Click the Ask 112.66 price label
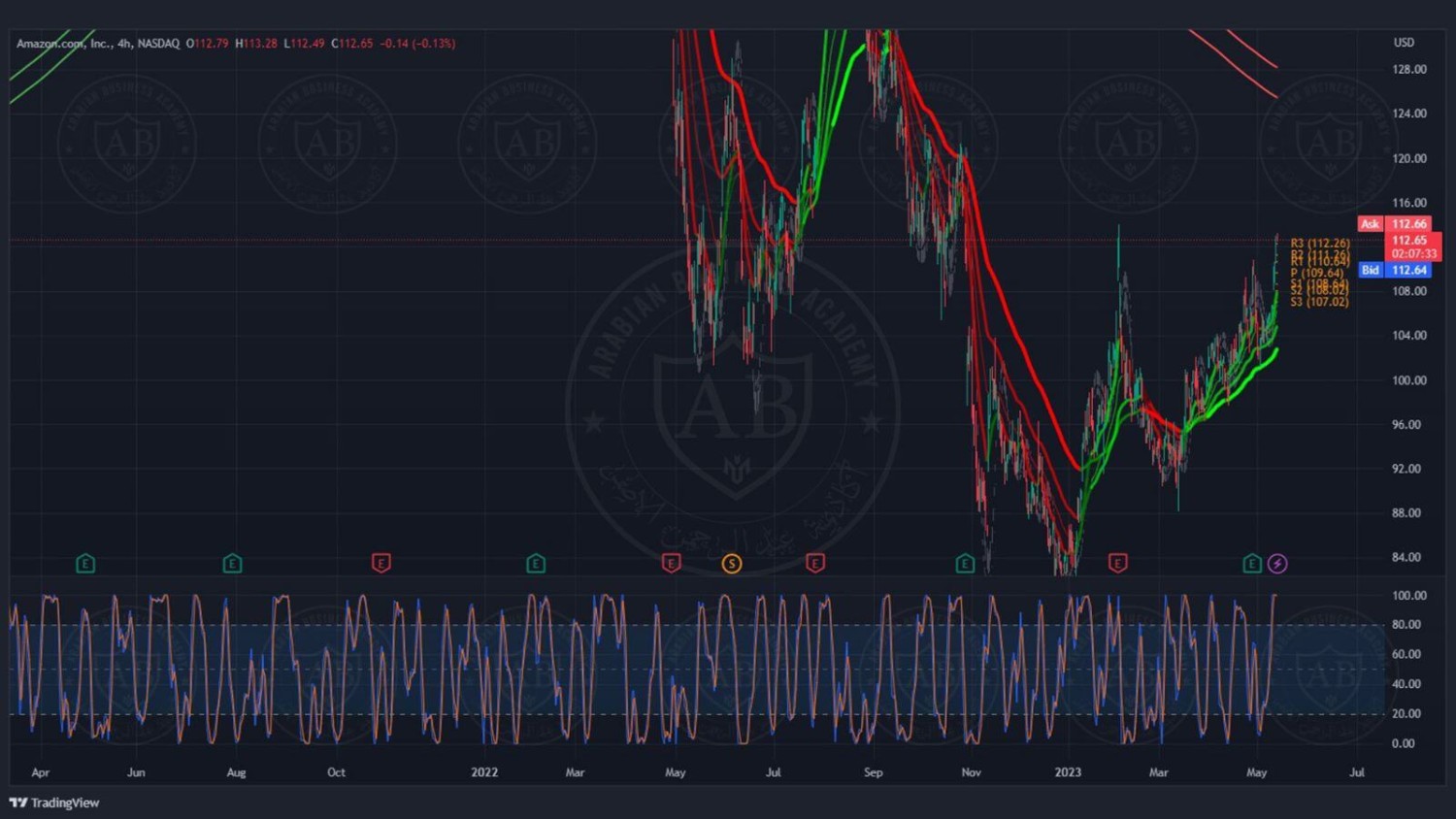Image resolution: width=1456 pixels, height=819 pixels. pos(1394,223)
